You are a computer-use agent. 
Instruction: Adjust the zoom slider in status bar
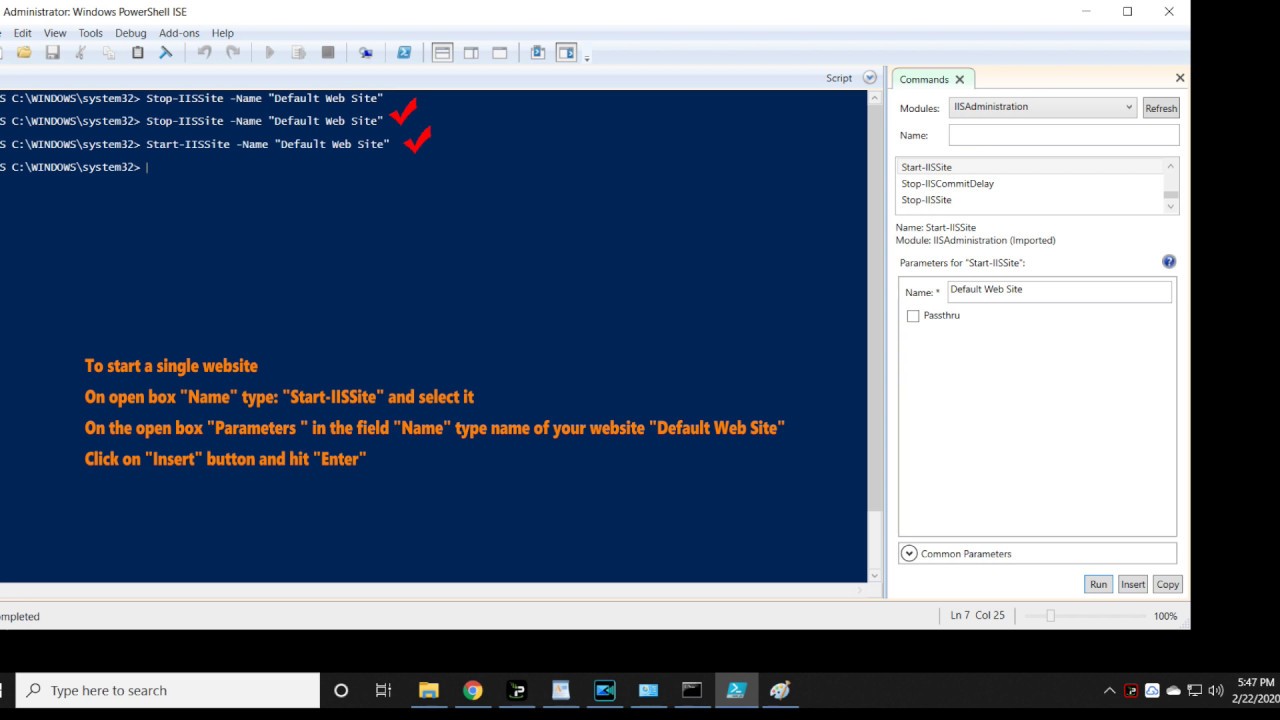tap(1050, 616)
